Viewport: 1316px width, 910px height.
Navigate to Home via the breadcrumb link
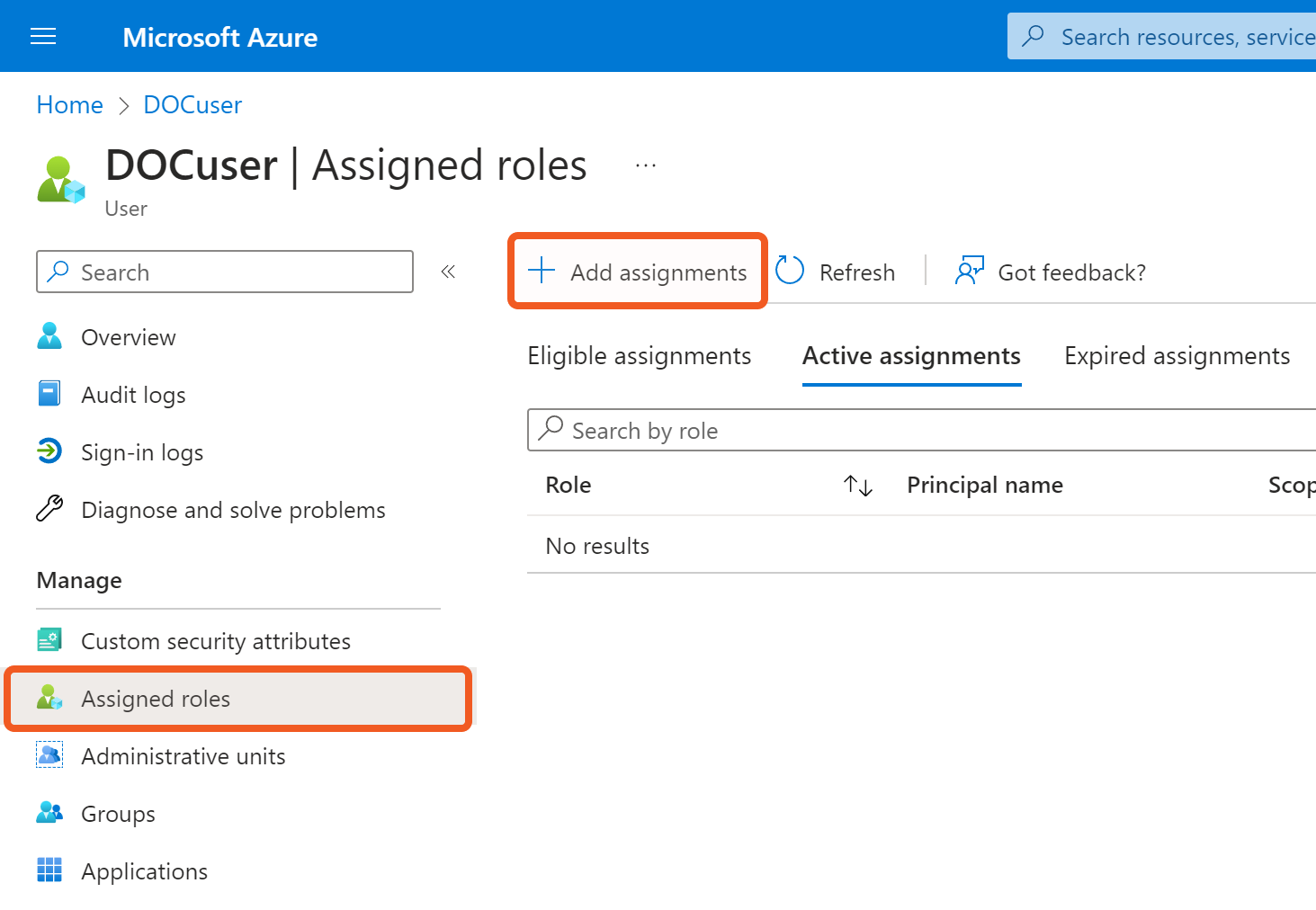[x=69, y=104]
